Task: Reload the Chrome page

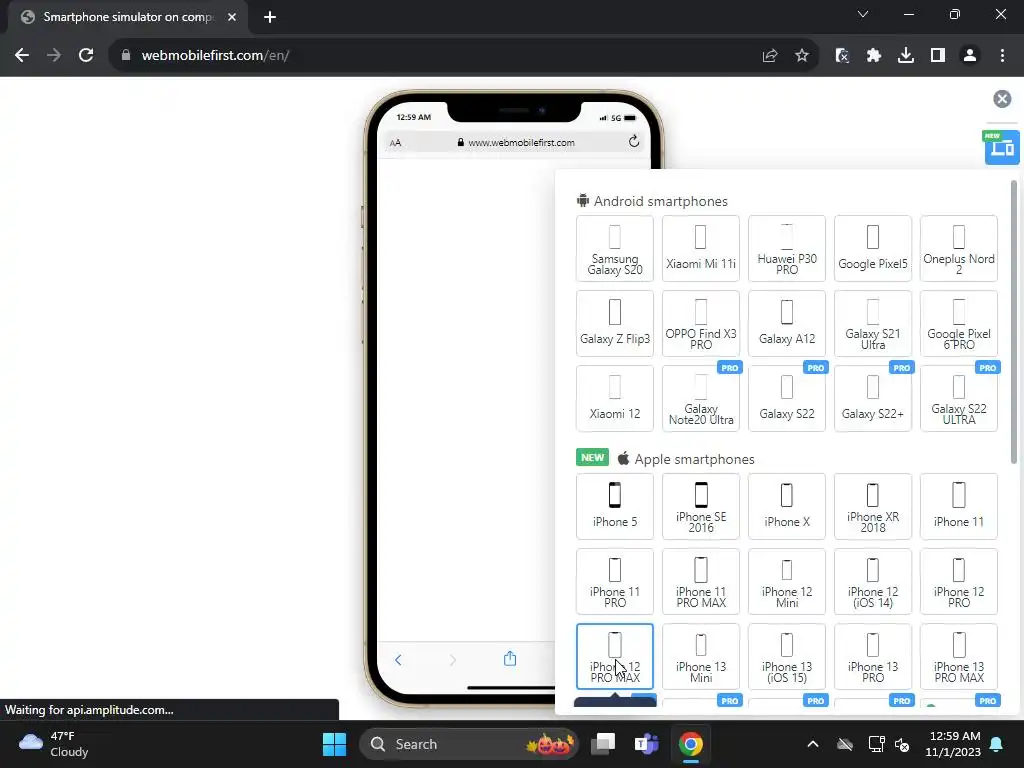Action: point(86,56)
